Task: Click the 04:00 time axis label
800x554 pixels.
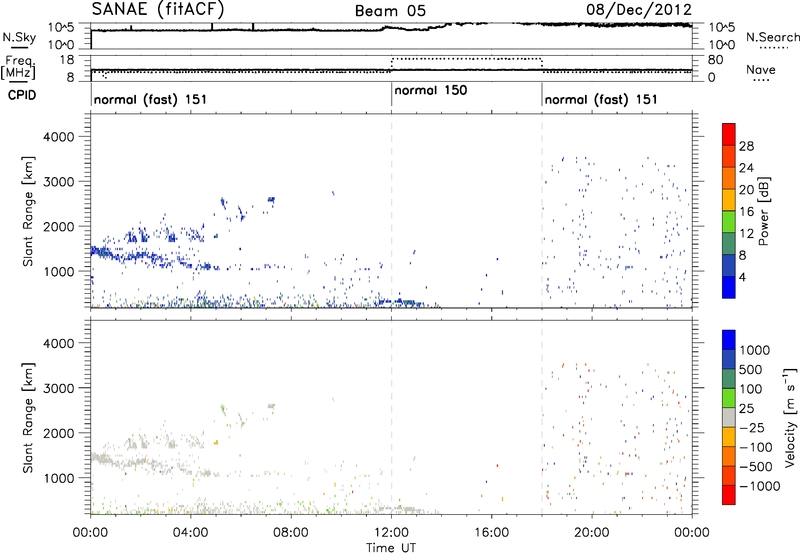Action: pyautogui.click(x=191, y=533)
